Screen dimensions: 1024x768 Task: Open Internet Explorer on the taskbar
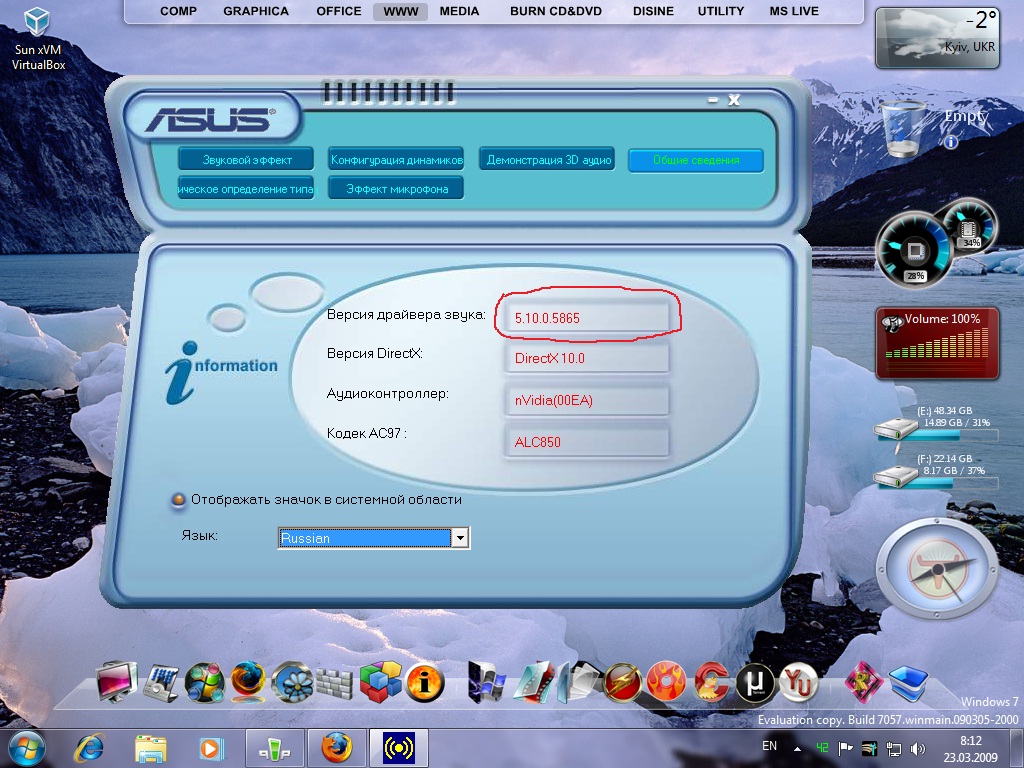89,748
